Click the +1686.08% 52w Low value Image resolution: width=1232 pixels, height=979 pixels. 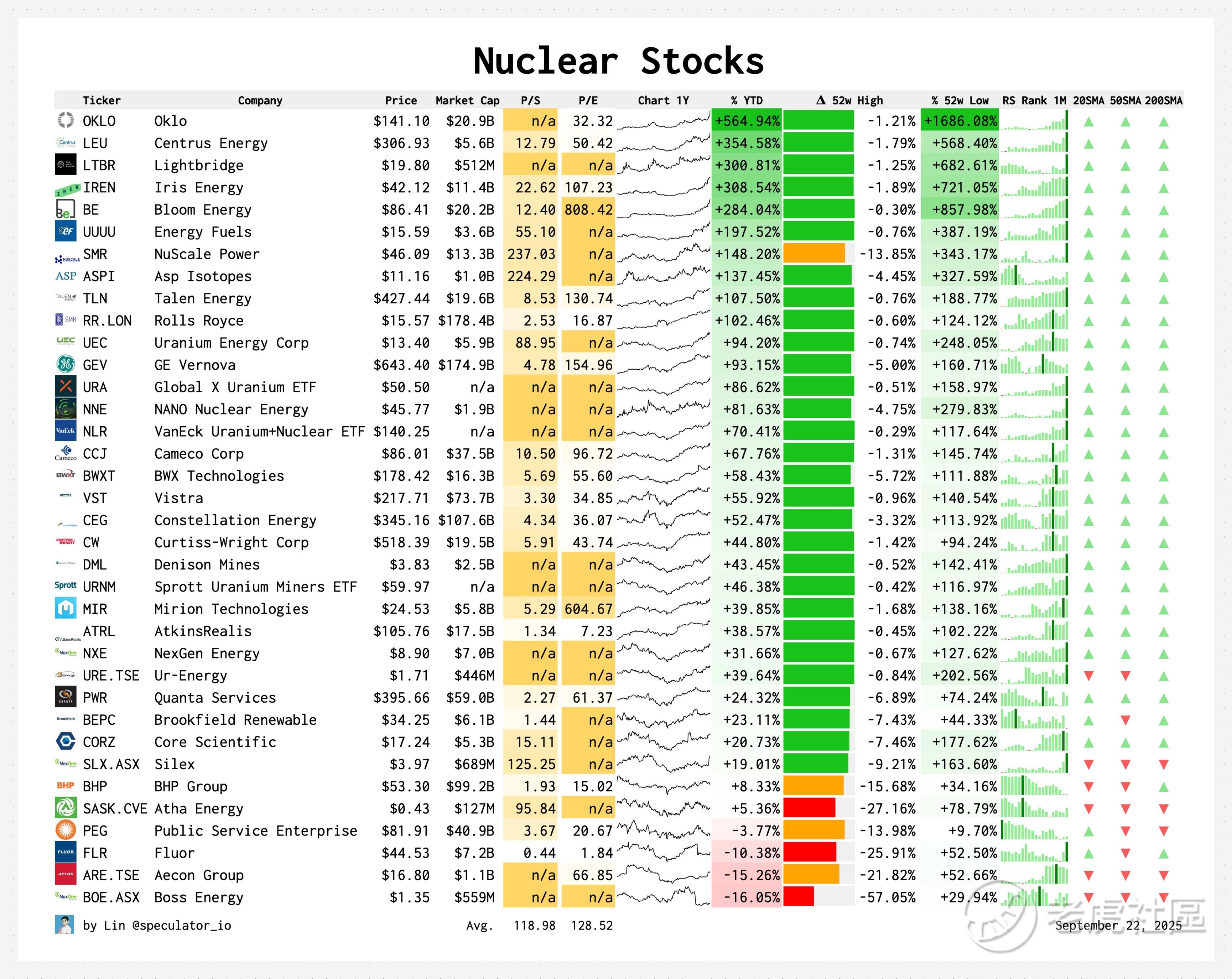click(961, 121)
